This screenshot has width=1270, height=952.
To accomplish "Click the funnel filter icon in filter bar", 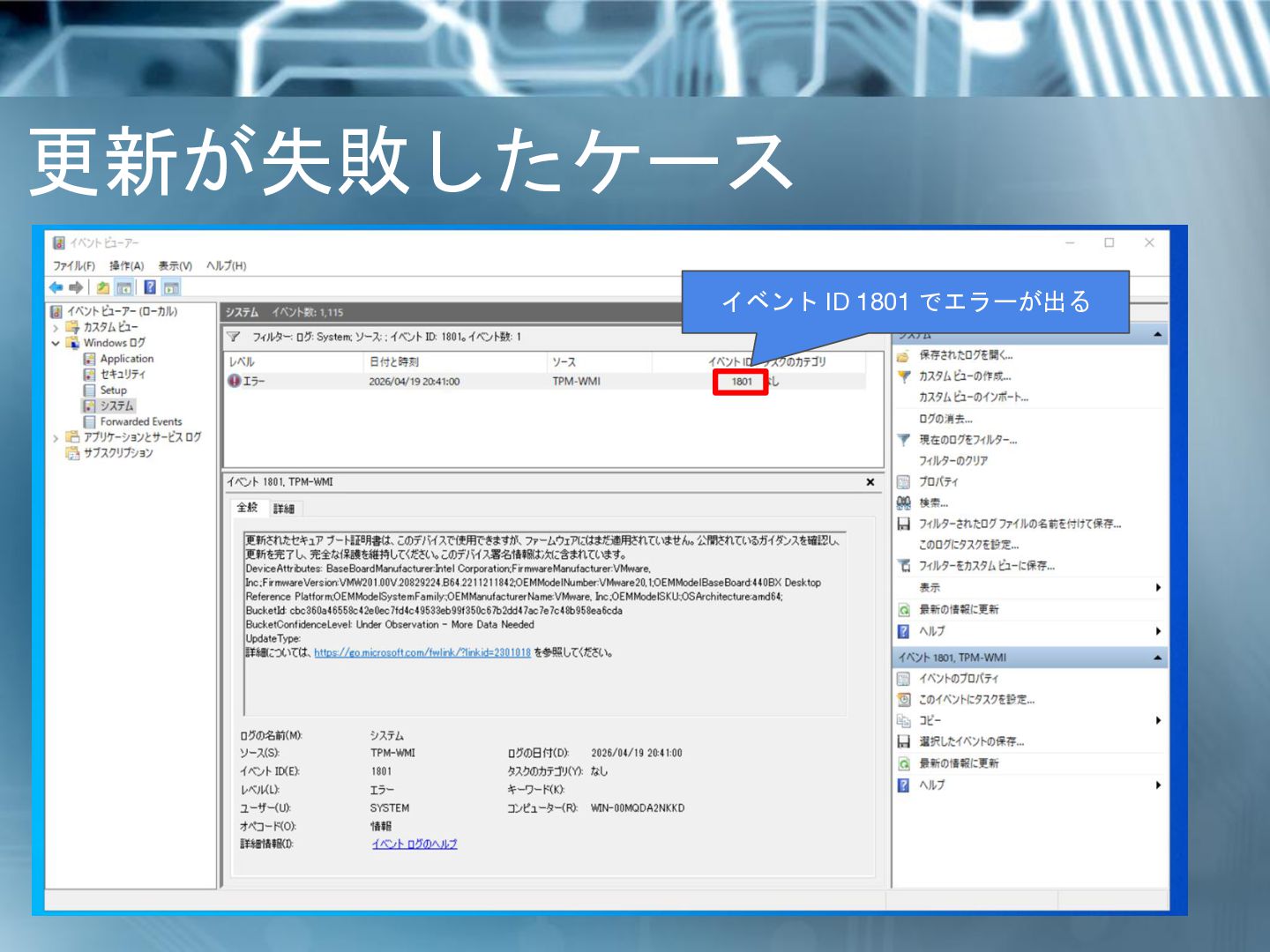I will coord(234,337).
